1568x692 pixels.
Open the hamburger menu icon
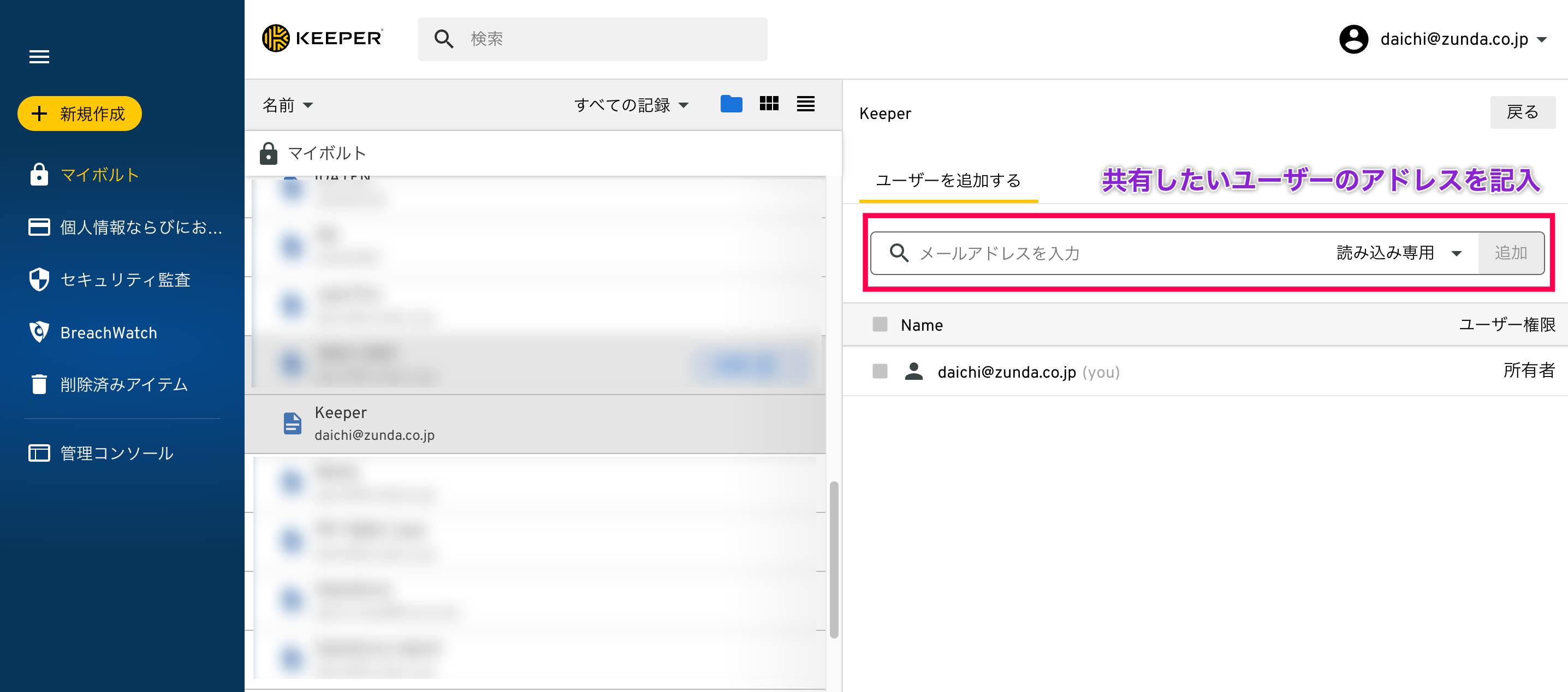pos(39,57)
